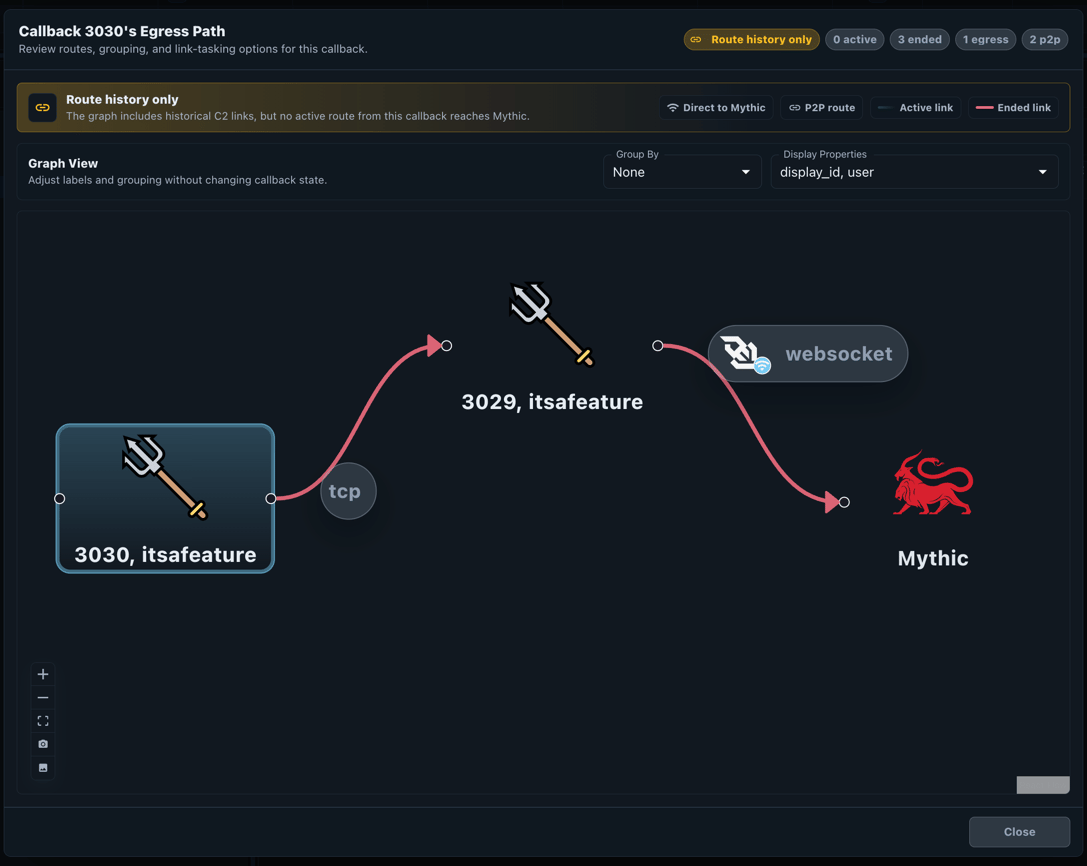Click the Display Properties dropdown arrow

coord(1043,172)
